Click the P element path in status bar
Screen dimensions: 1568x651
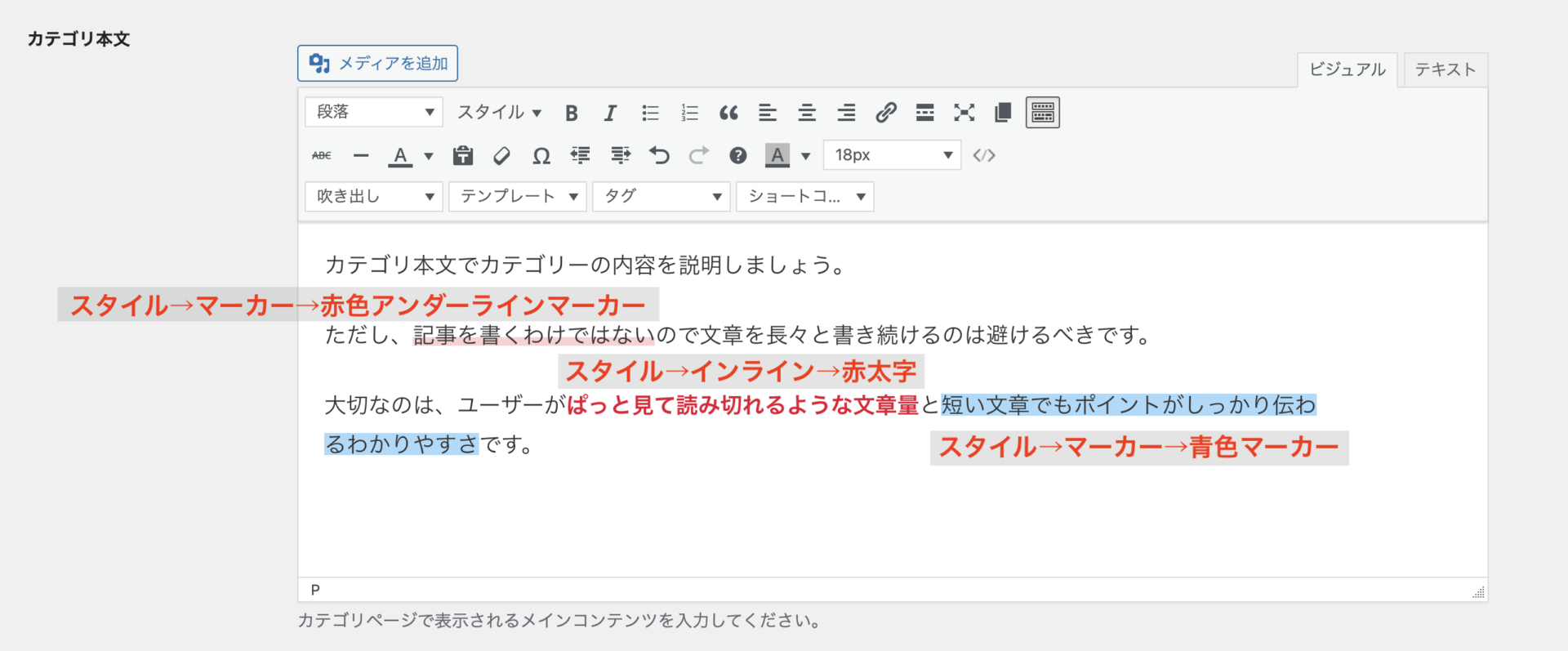[x=315, y=590]
